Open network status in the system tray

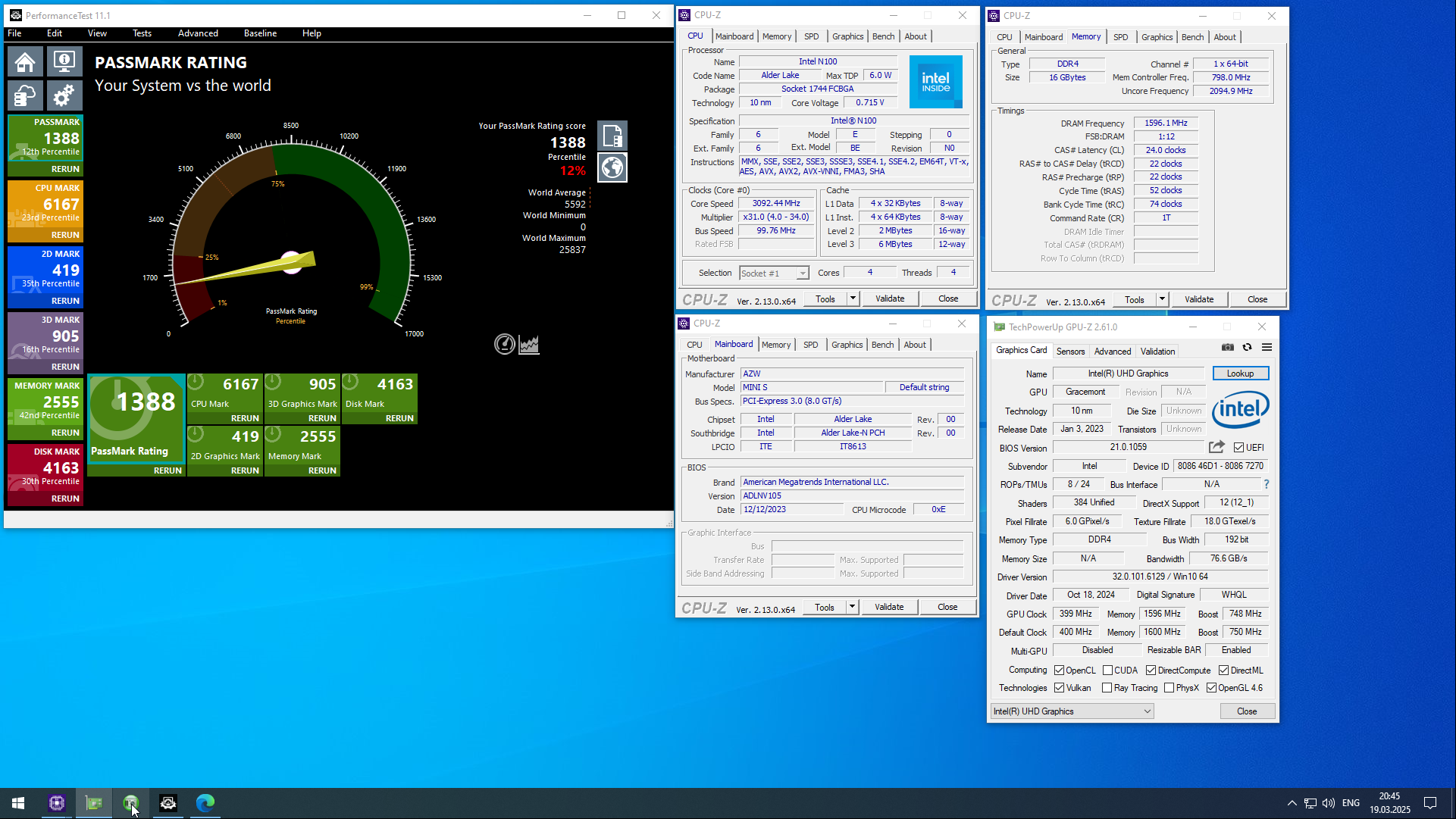[x=1310, y=803]
